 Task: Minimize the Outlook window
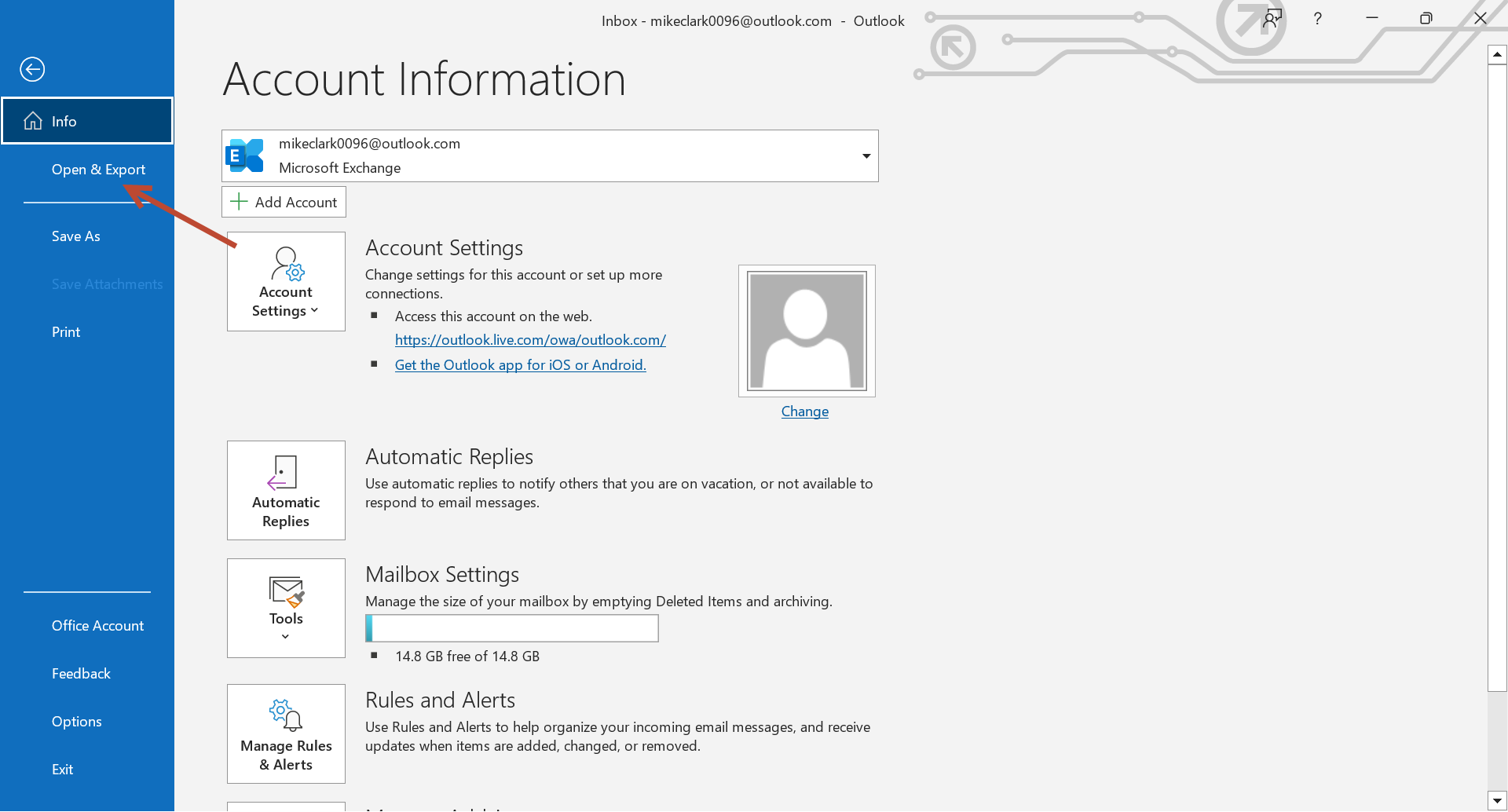click(1371, 17)
